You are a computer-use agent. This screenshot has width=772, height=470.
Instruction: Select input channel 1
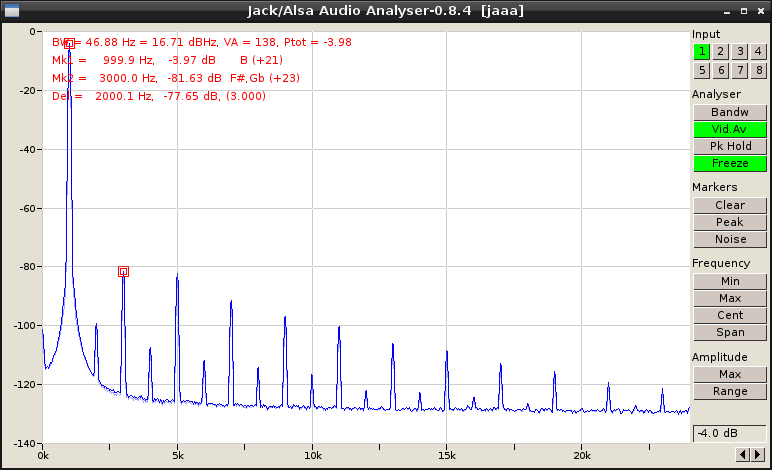pyautogui.click(x=702, y=52)
